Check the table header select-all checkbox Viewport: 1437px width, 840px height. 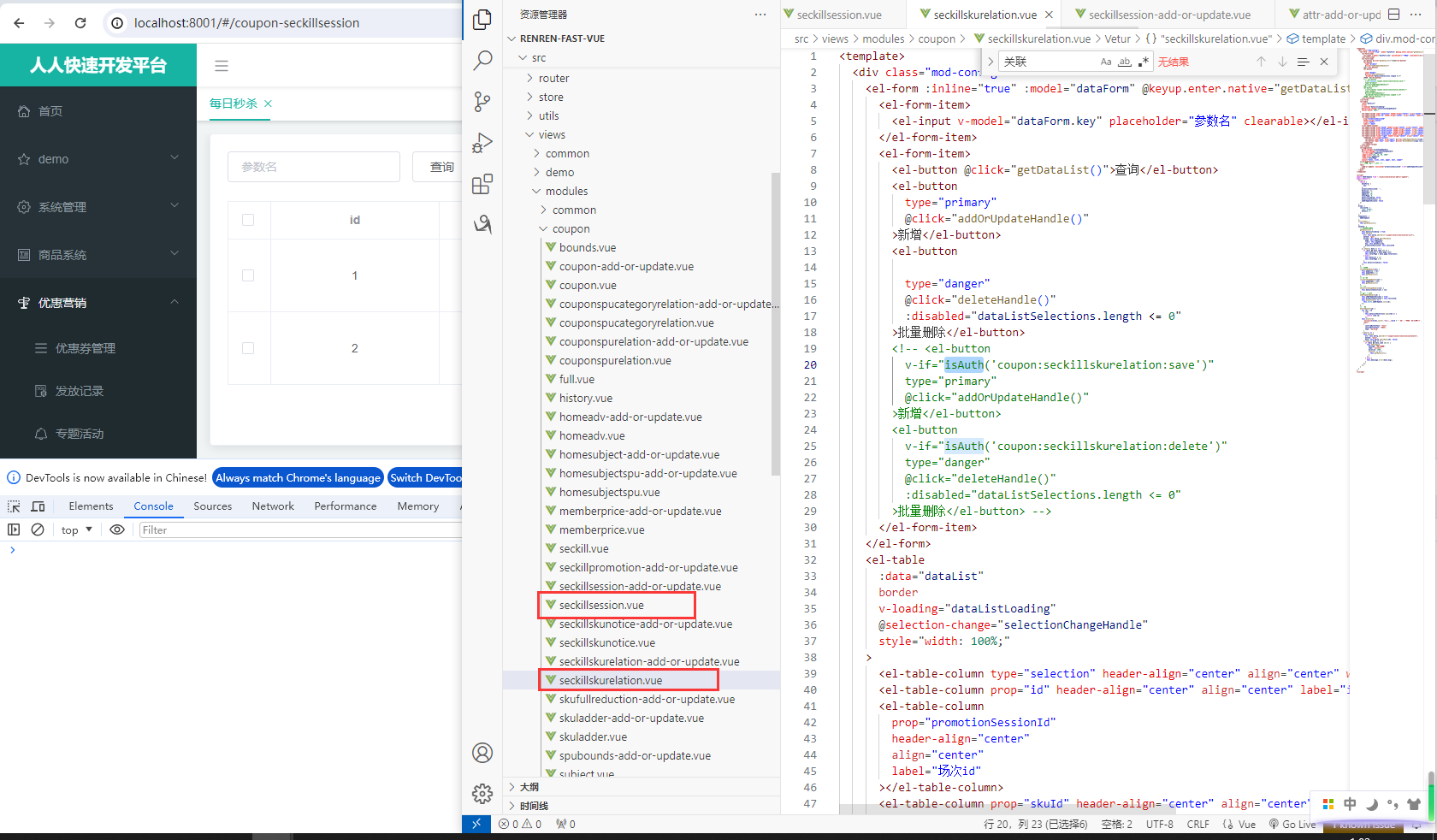(x=248, y=220)
